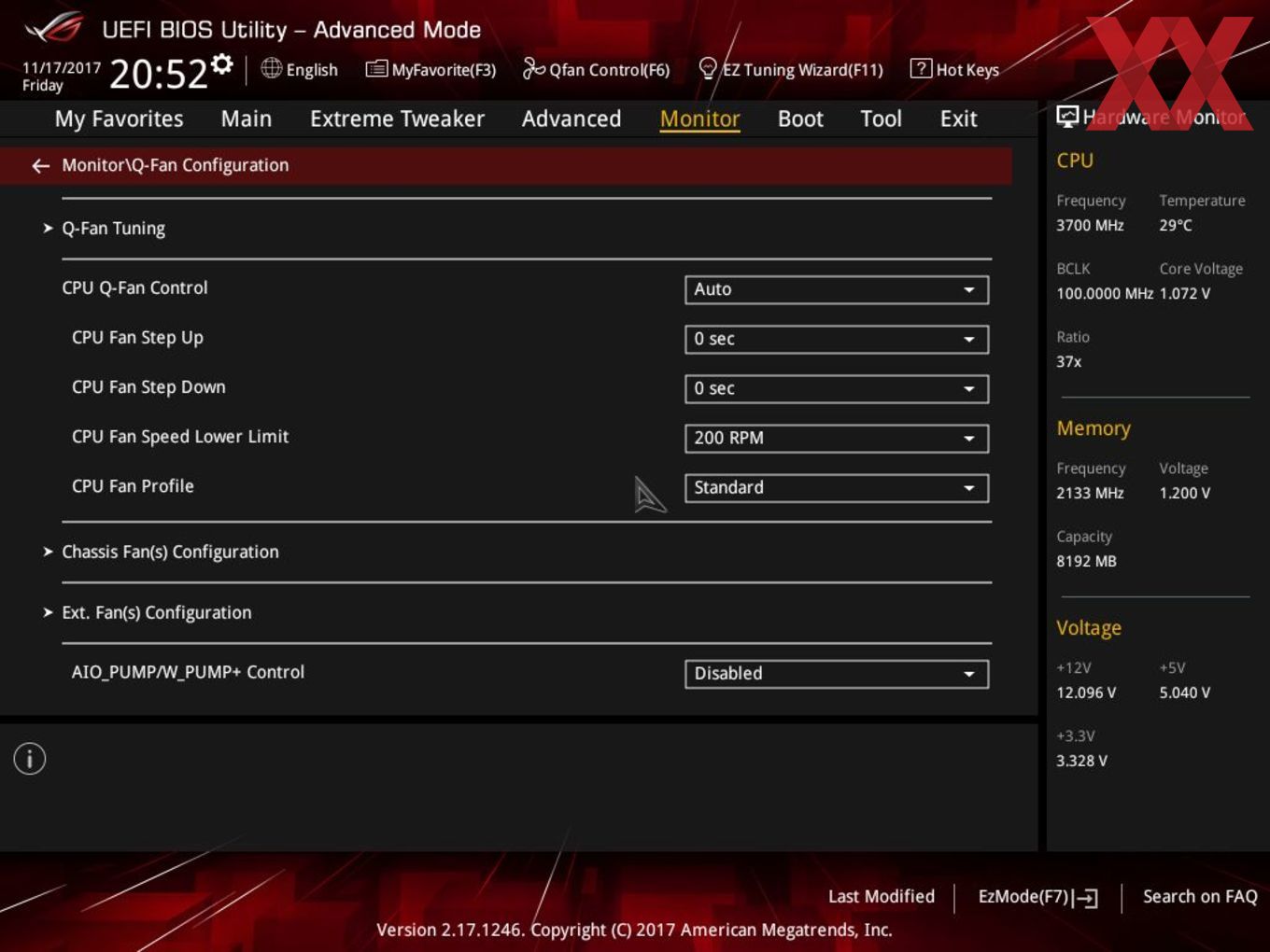Click the CPU Fan Speed Lower Limit label
Image resolution: width=1270 pixels, height=952 pixels.
(180, 437)
